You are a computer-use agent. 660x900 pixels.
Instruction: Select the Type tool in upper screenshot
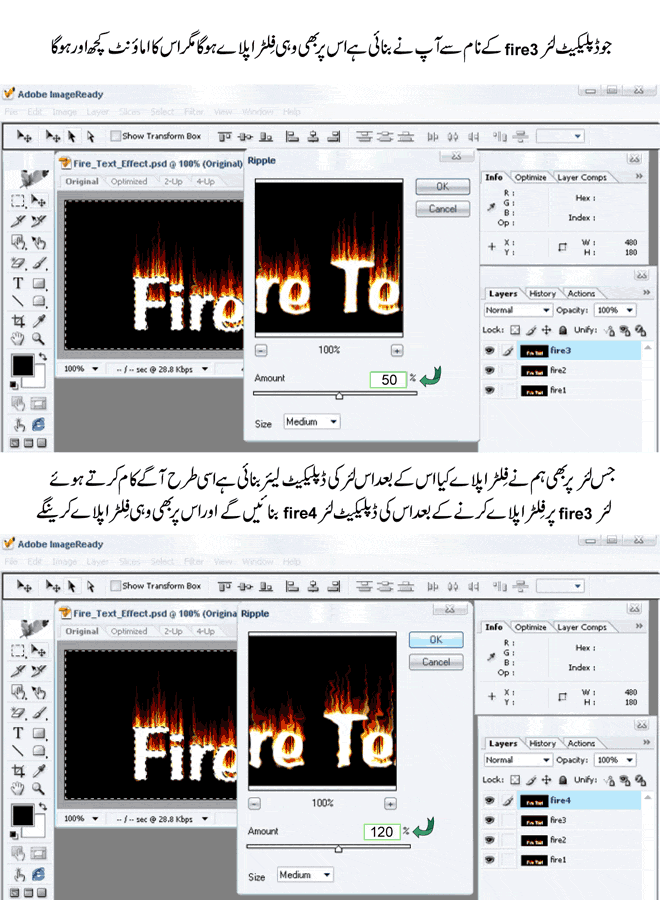18,283
